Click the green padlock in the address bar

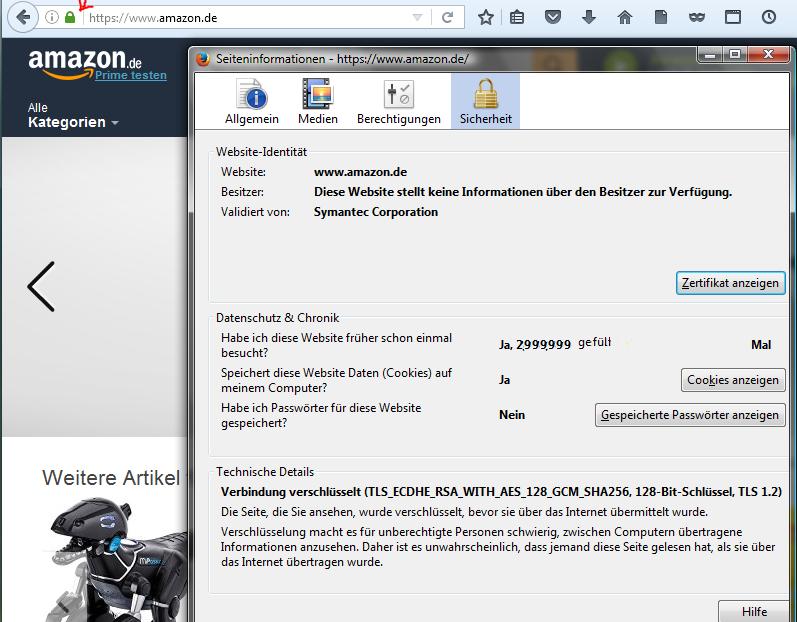[x=70, y=18]
